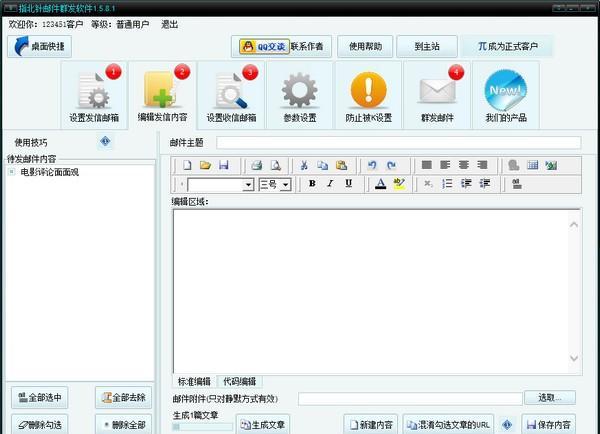Viewport: 600px width, 434px height.
Task: Click the 保存内容 button
Action: pyautogui.click(x=549, y=424)
